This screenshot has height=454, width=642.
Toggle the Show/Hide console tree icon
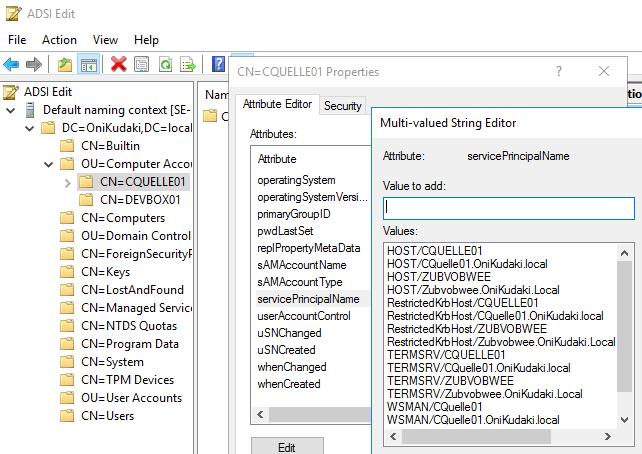tap(88, 64)
